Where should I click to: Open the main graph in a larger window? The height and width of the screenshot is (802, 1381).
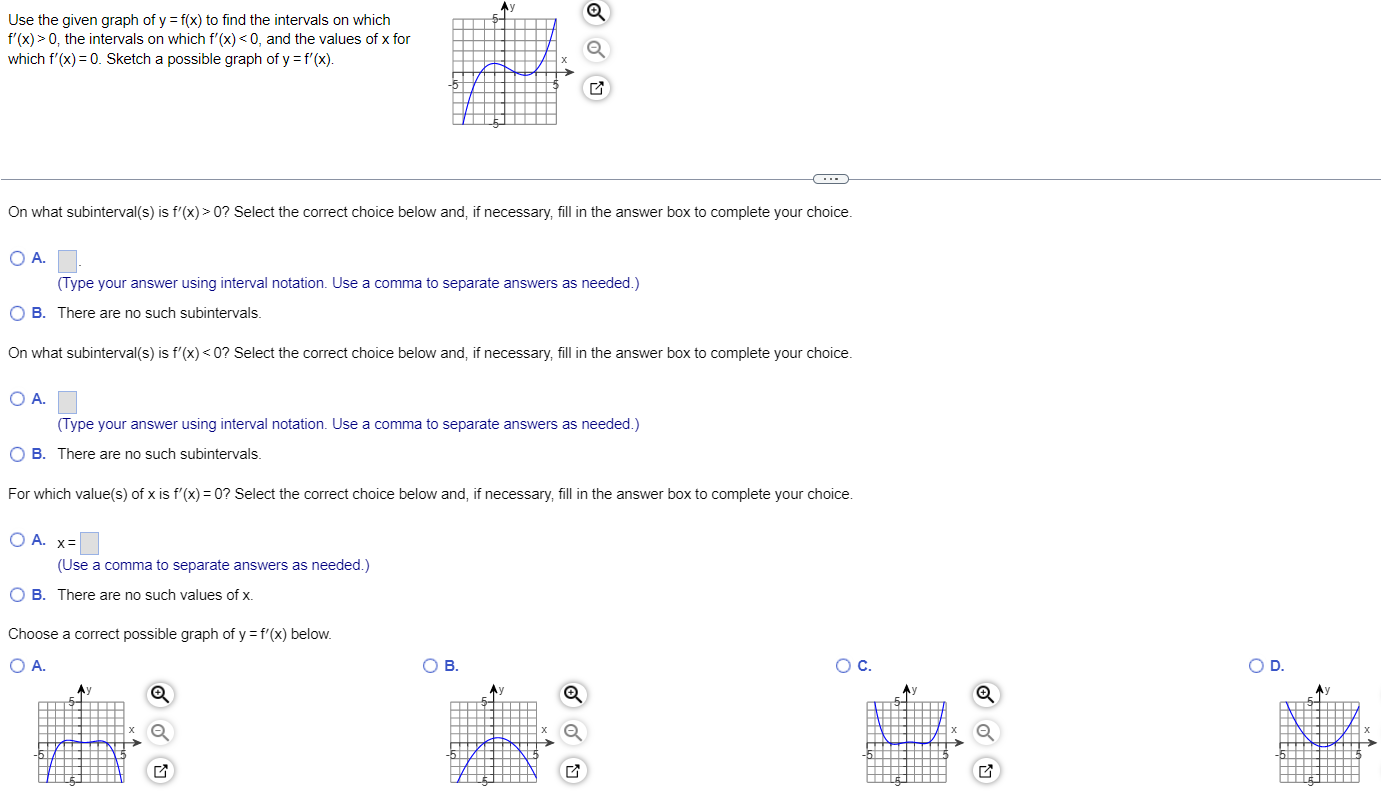point(596,88)
